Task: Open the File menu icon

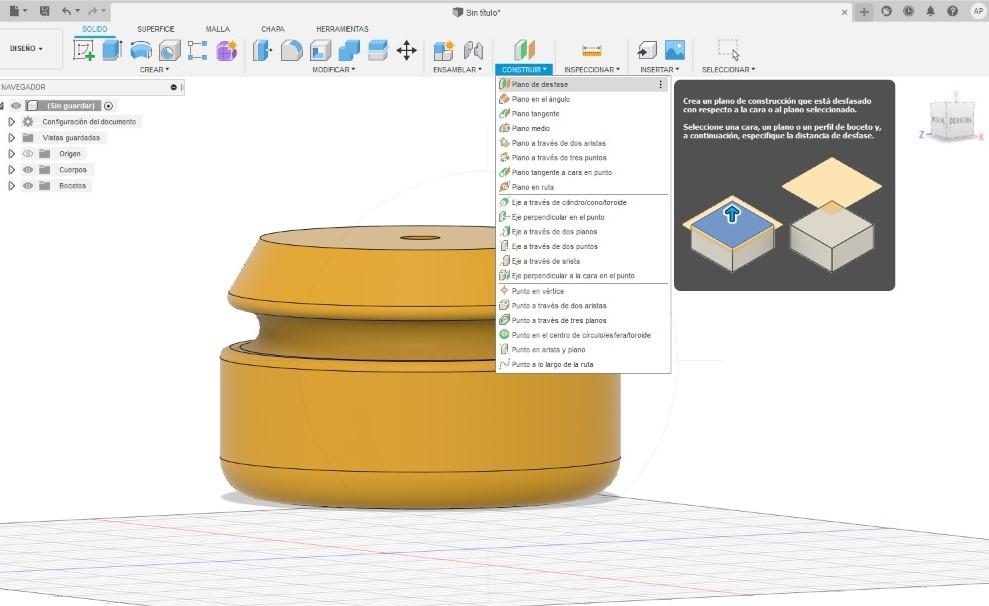Action: [15, 11]
